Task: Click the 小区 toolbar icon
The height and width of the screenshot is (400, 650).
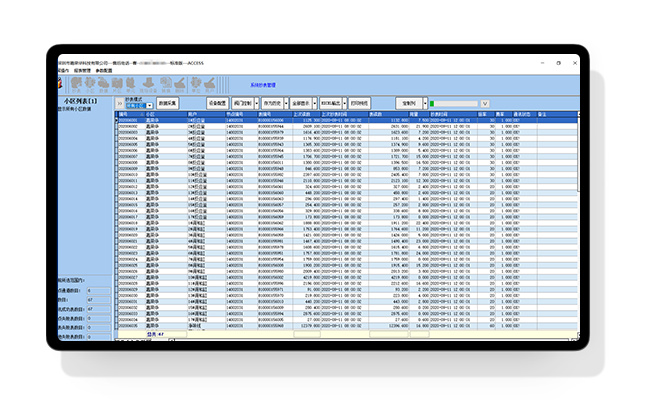Action: coord(90,85)
